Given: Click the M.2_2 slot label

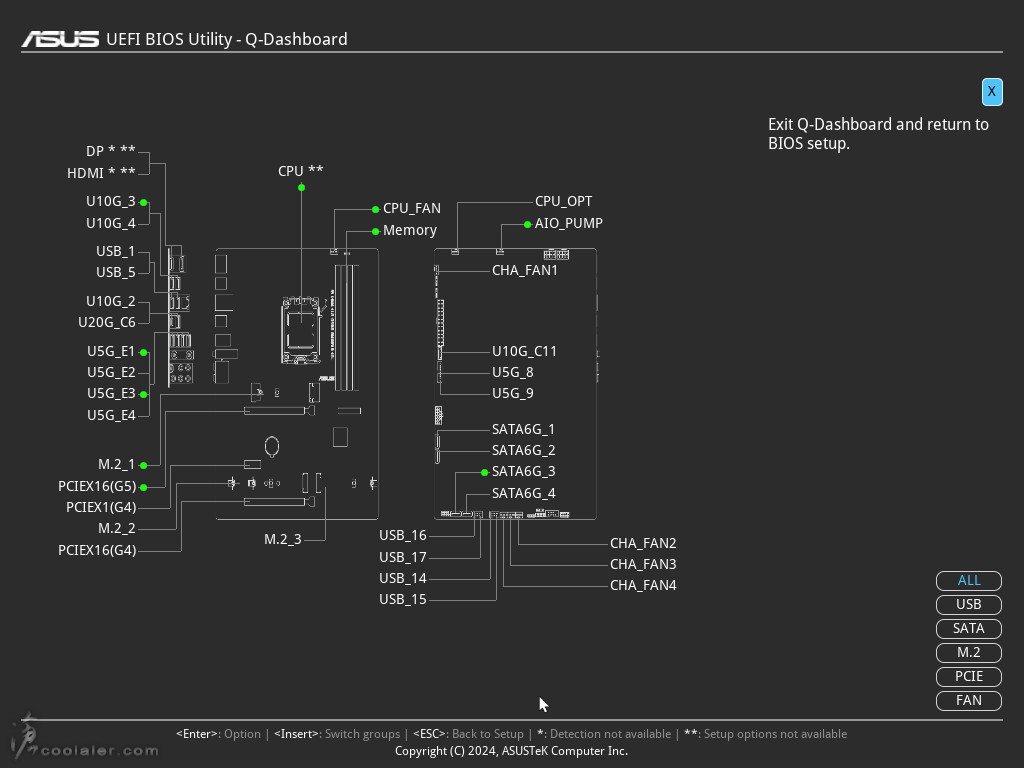Looking at the screenshot, I should click(x=117, y=528).
